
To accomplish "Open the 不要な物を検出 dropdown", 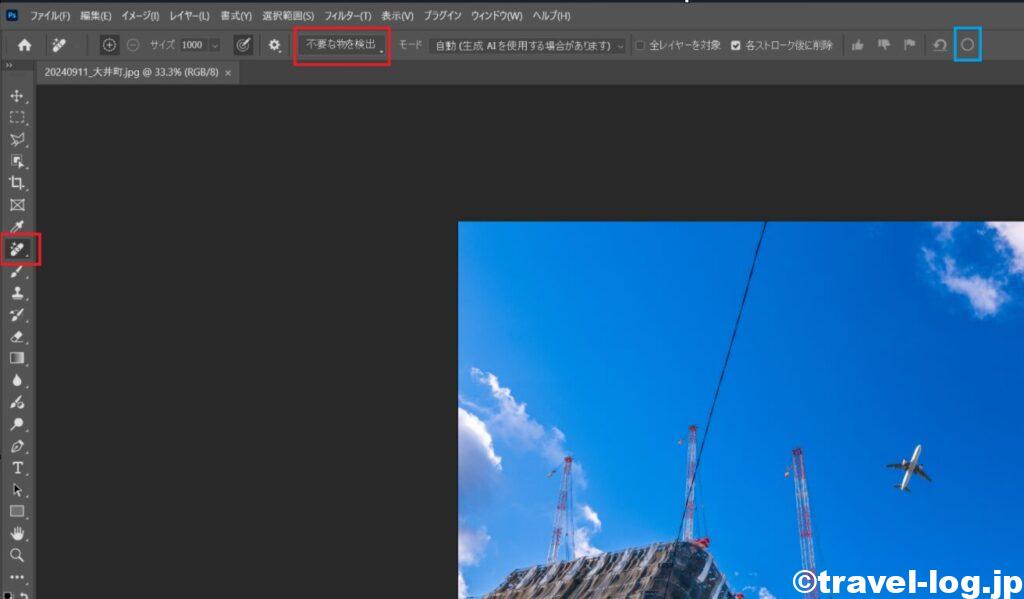I will (341, 45).
